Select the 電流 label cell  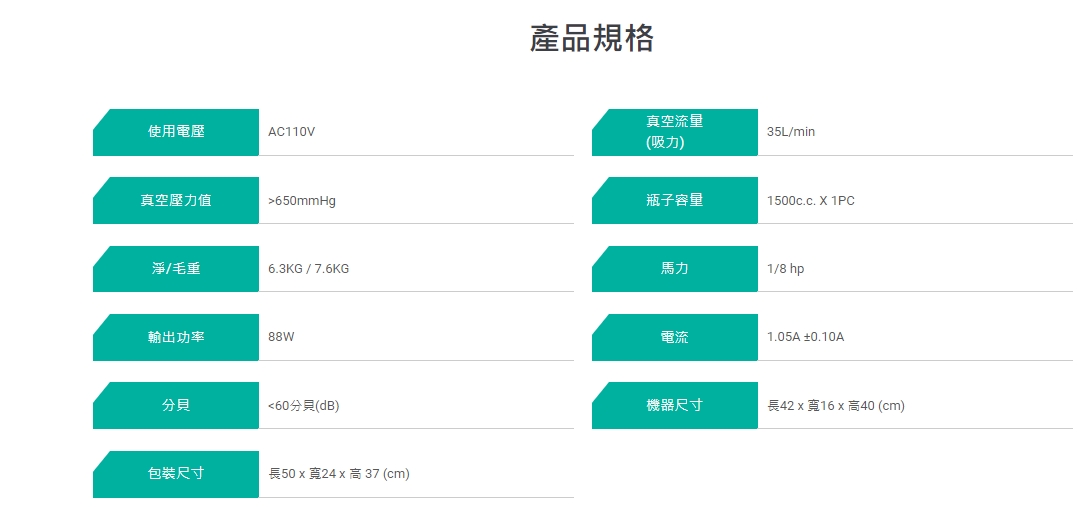point(675,337)
